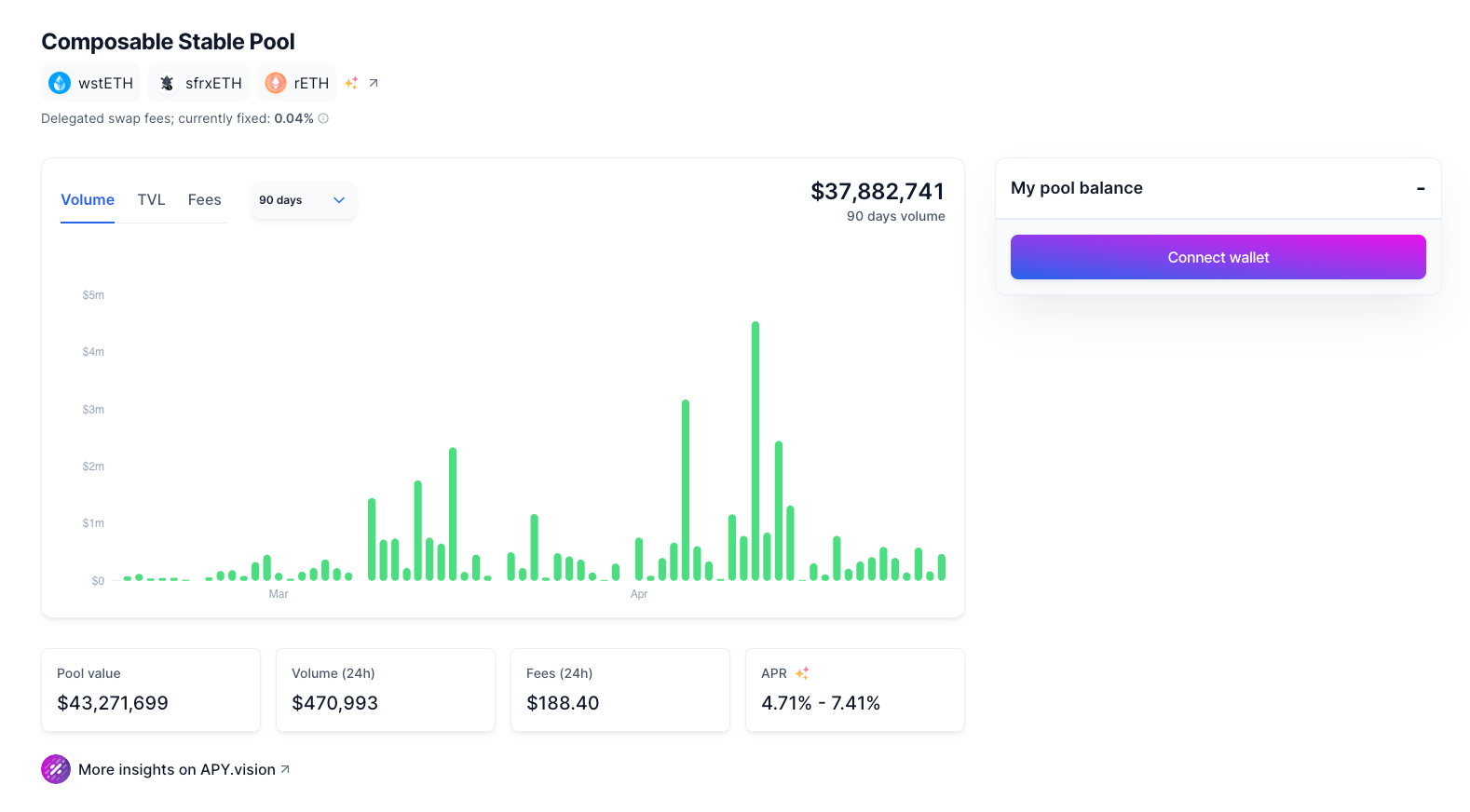Click the Volume (24h) stat card
Screen dimensions: 1470x812
(x=386, y=690)
